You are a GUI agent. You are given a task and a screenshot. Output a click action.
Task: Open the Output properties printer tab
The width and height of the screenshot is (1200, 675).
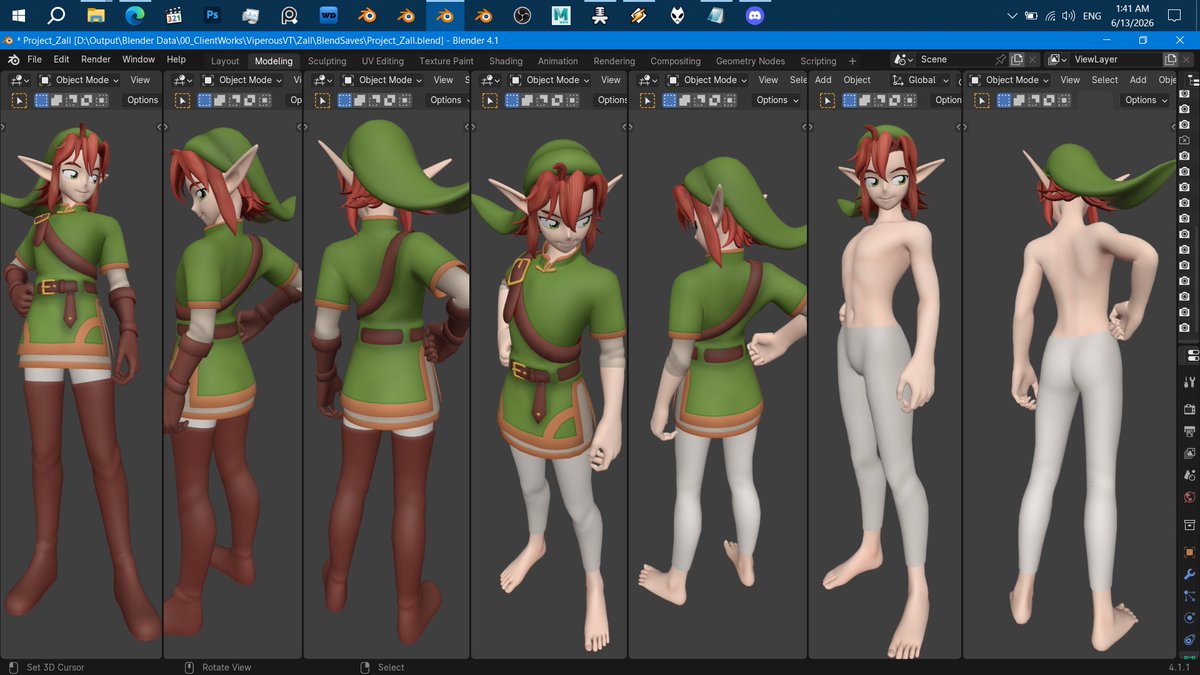point(1190,431)
